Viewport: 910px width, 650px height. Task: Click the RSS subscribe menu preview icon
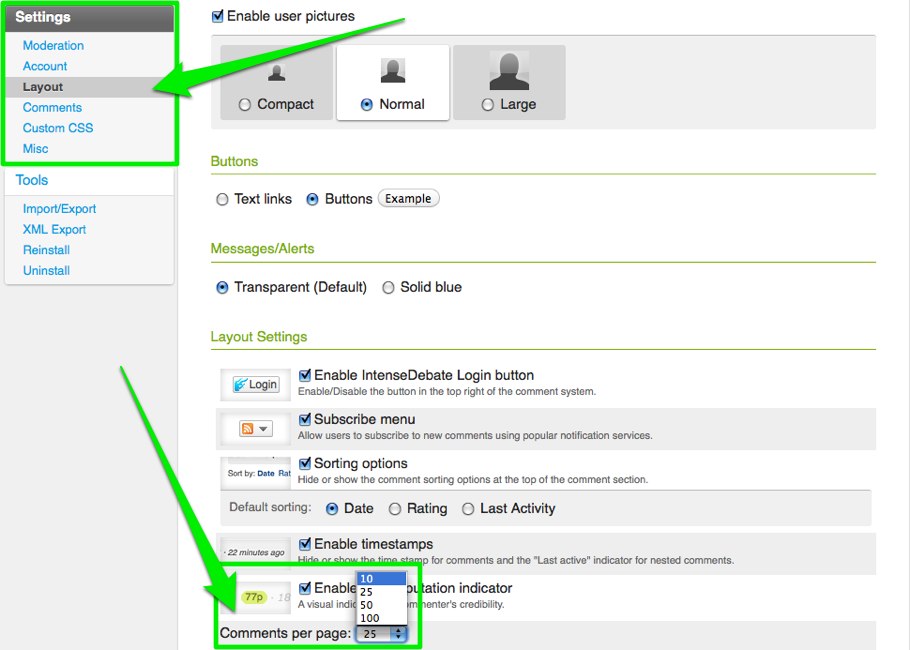coord(255,429)
